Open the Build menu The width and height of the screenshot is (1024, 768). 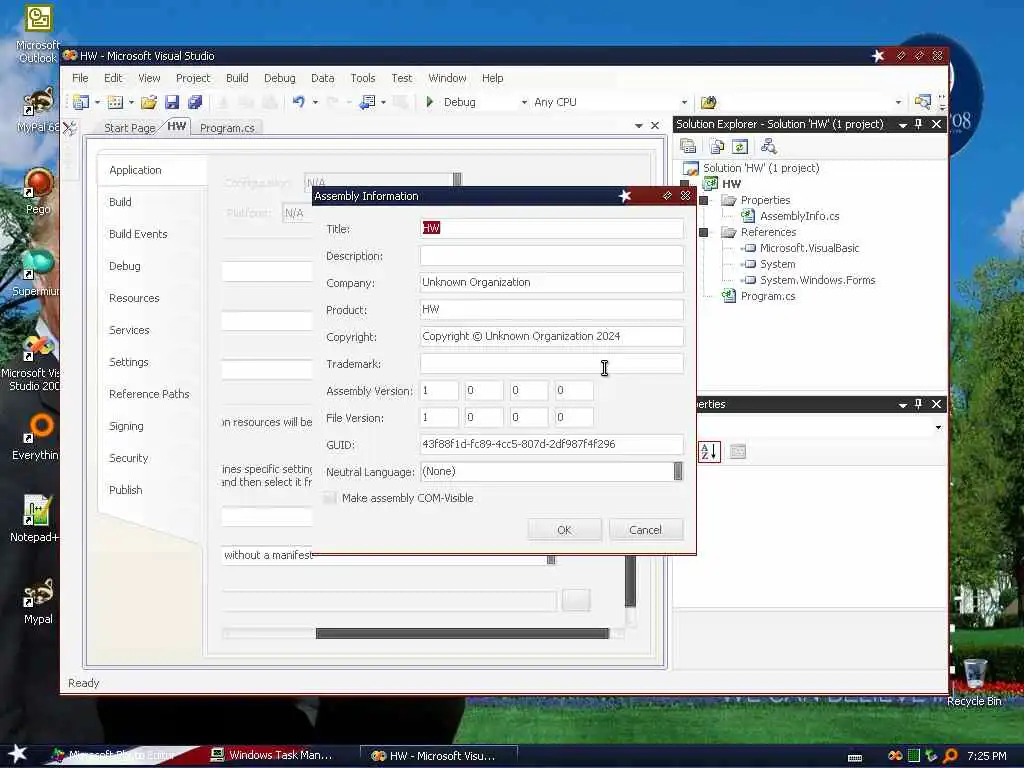237,78
